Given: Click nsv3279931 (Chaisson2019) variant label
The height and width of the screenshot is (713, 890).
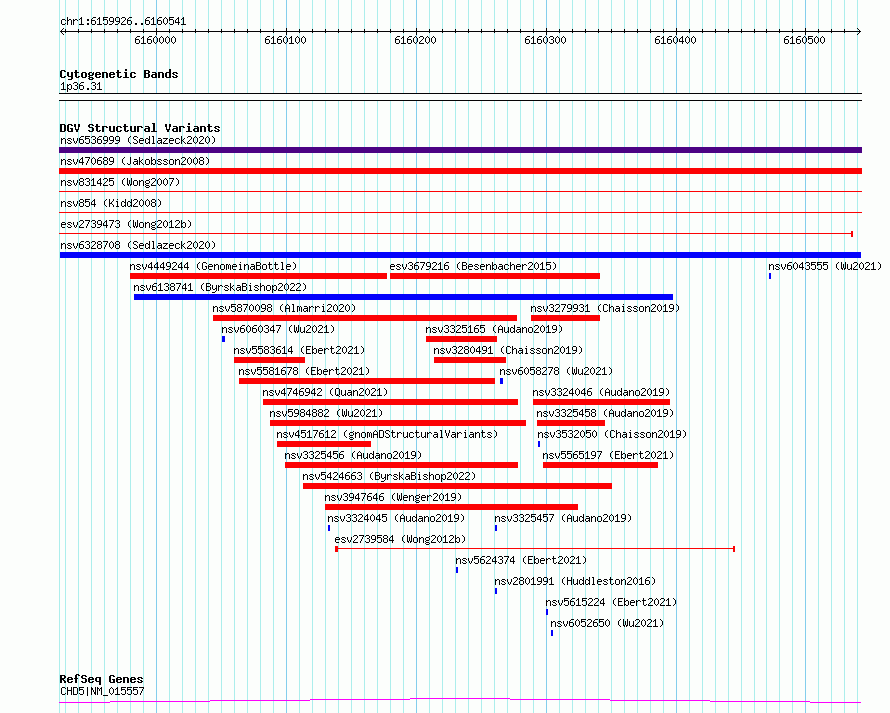Looking at the screenshot, I should pyautogui.click(x=605, y=308).
